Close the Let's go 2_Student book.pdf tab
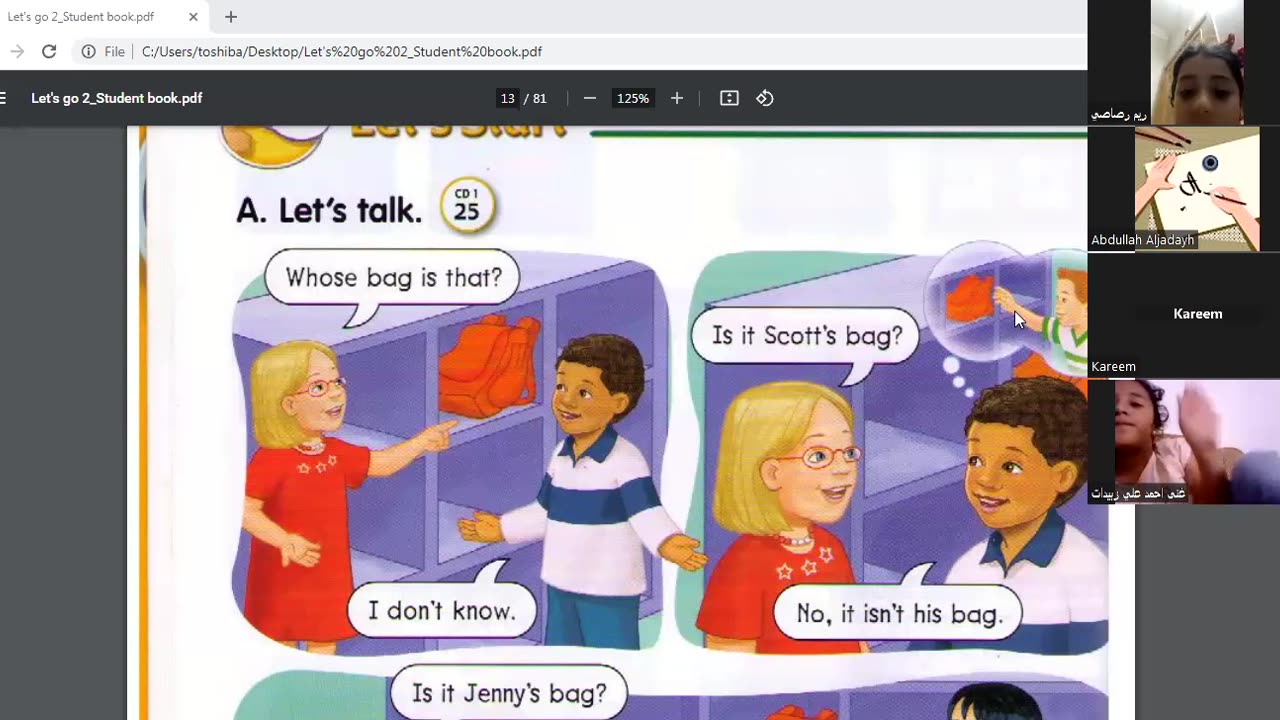Viewport: 1280px width, 720px height. (x=193, y=17)
